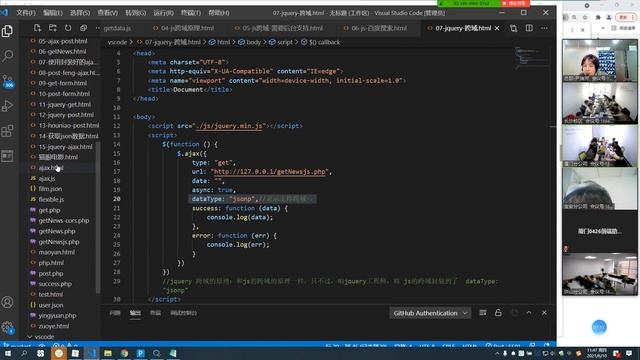Open user.json in Explorer
This screenshot has width=640, height=360.
coord(51,305)
